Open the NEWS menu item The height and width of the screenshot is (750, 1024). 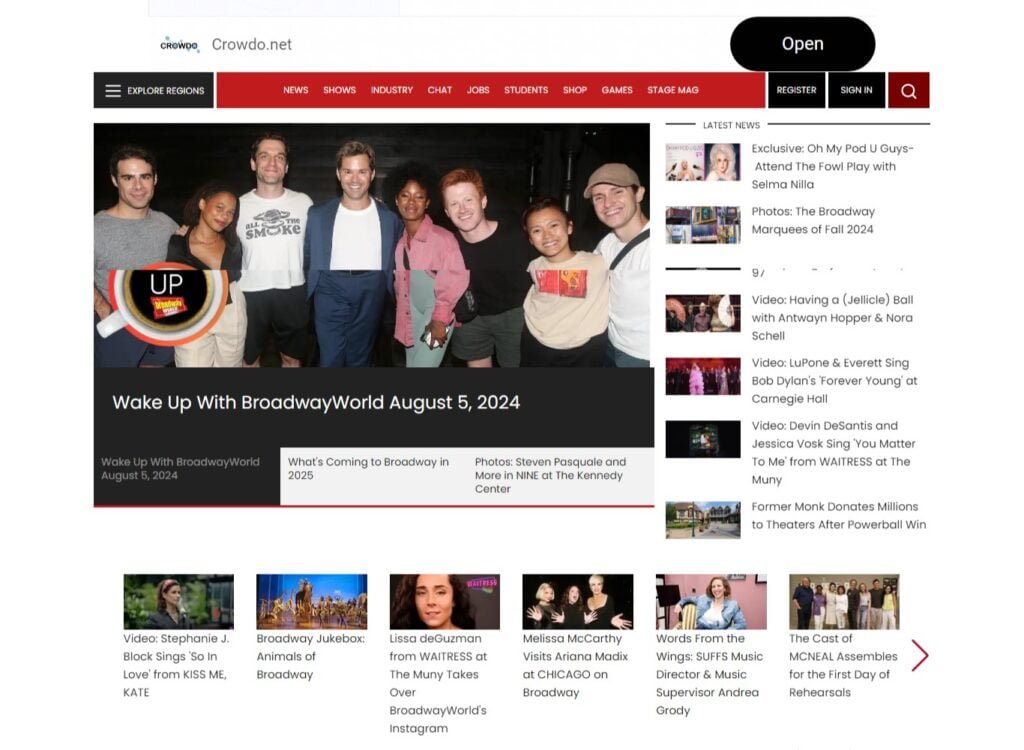(295, 90)
